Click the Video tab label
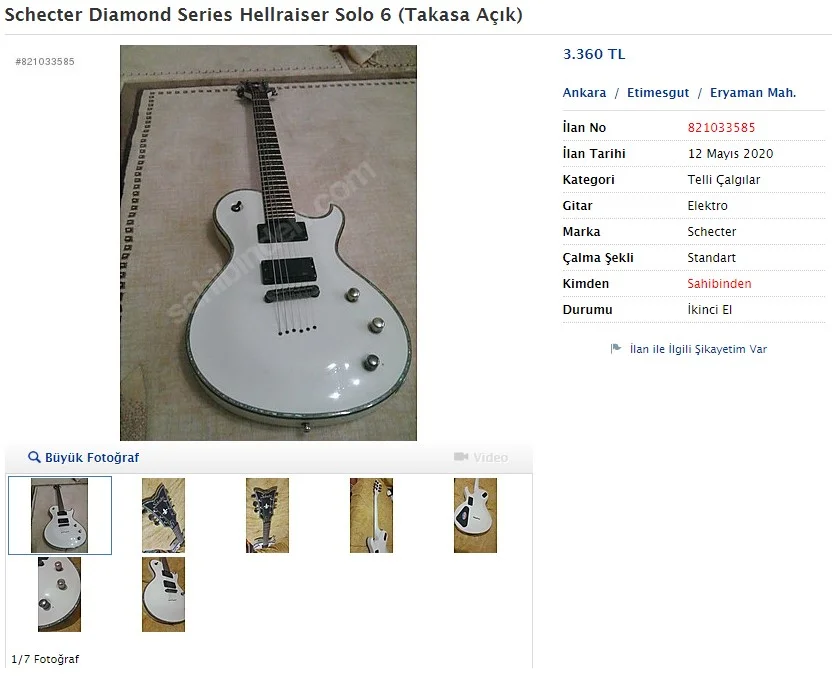The width and height of the screenshot is (832, 677). point(490,457)
